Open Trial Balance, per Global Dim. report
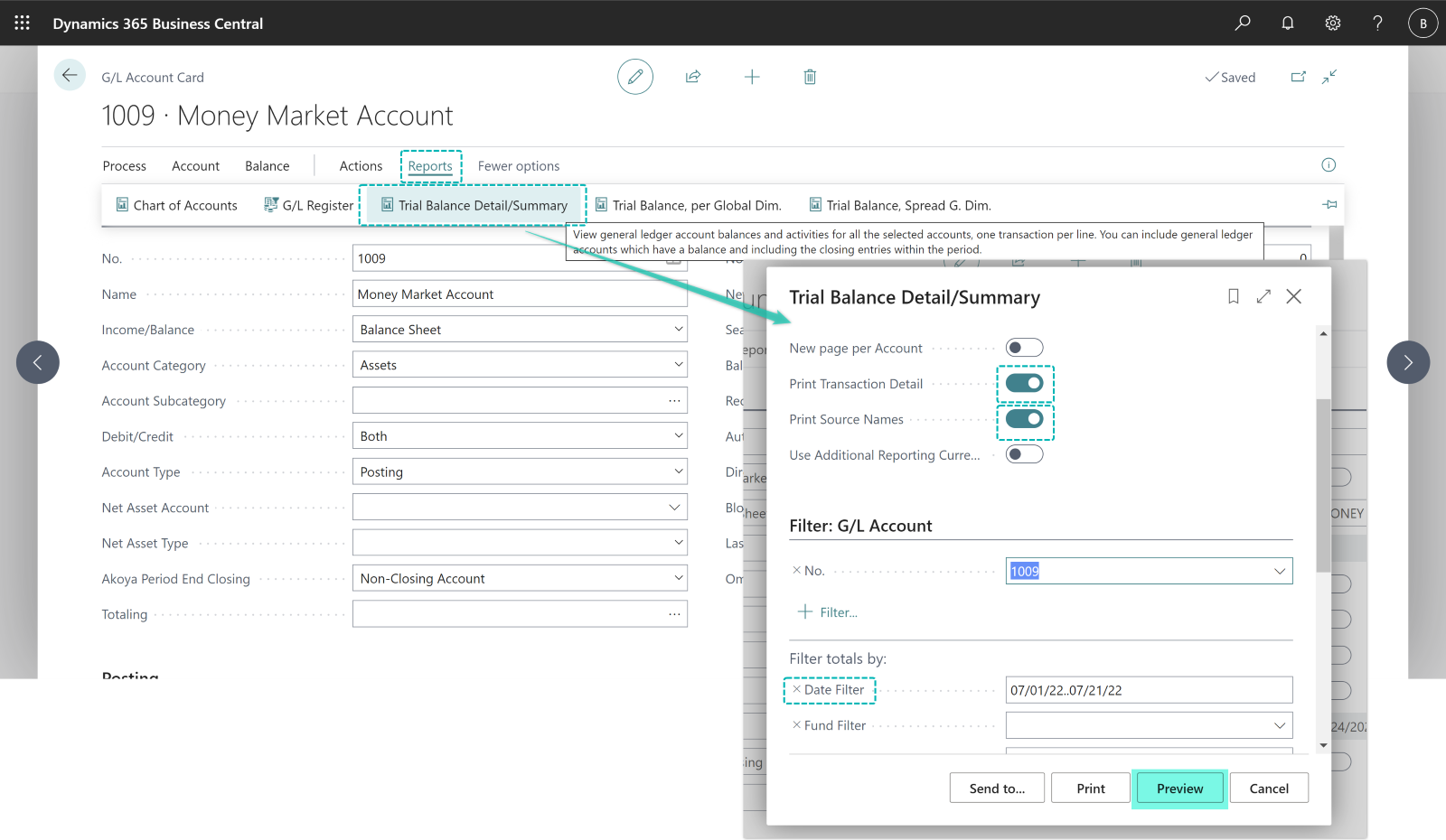The height and width of the screenshot is (840, 1446). pos(688,205)
